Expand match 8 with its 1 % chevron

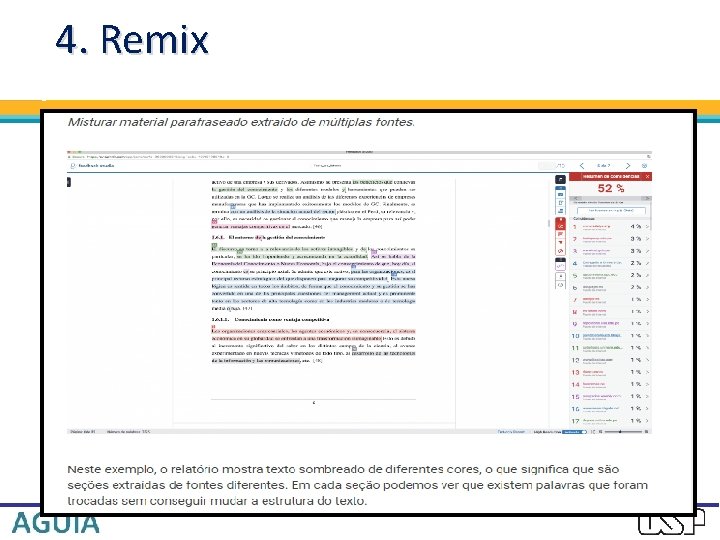click(647, 311)
